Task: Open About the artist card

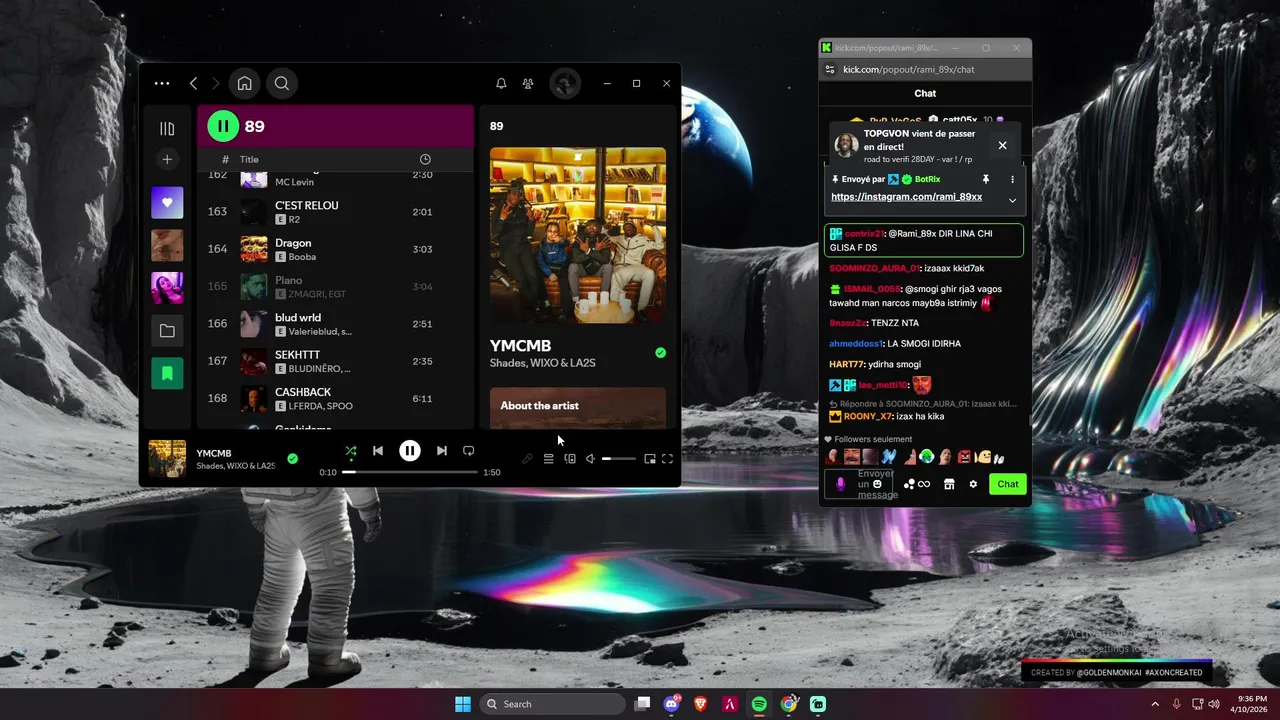Action: [578, 408]
